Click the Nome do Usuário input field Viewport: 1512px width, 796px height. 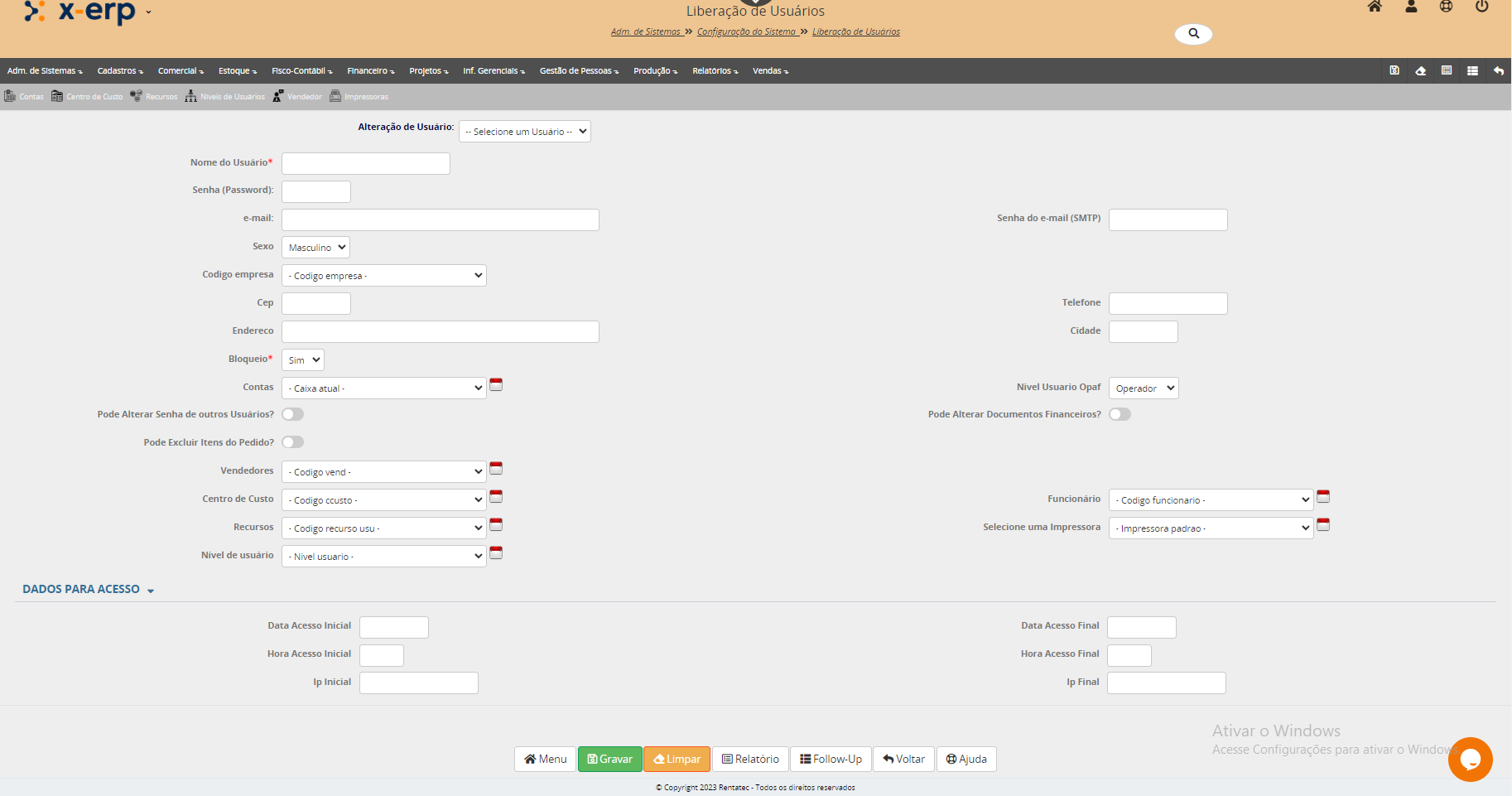[365, 164]
